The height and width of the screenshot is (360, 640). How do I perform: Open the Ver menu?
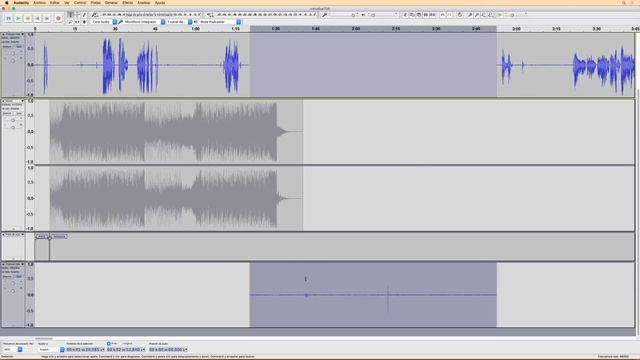pyautogui.click(x=67, y=2)
